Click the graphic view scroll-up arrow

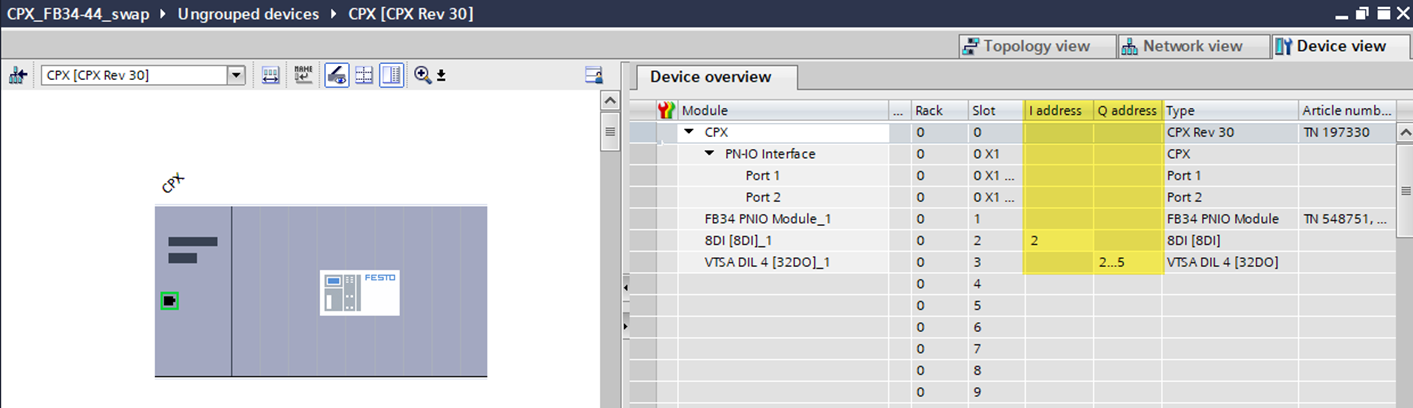[x=609, y=102]
